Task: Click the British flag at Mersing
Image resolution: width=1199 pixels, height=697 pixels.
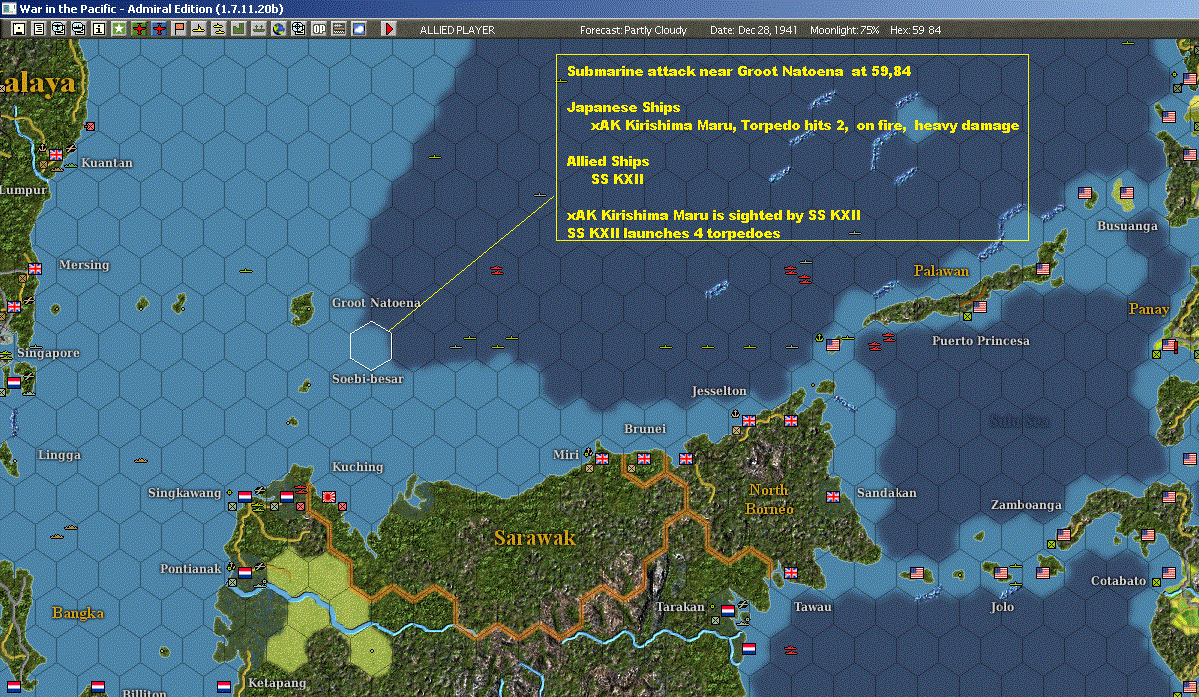Action: point(35,268)
